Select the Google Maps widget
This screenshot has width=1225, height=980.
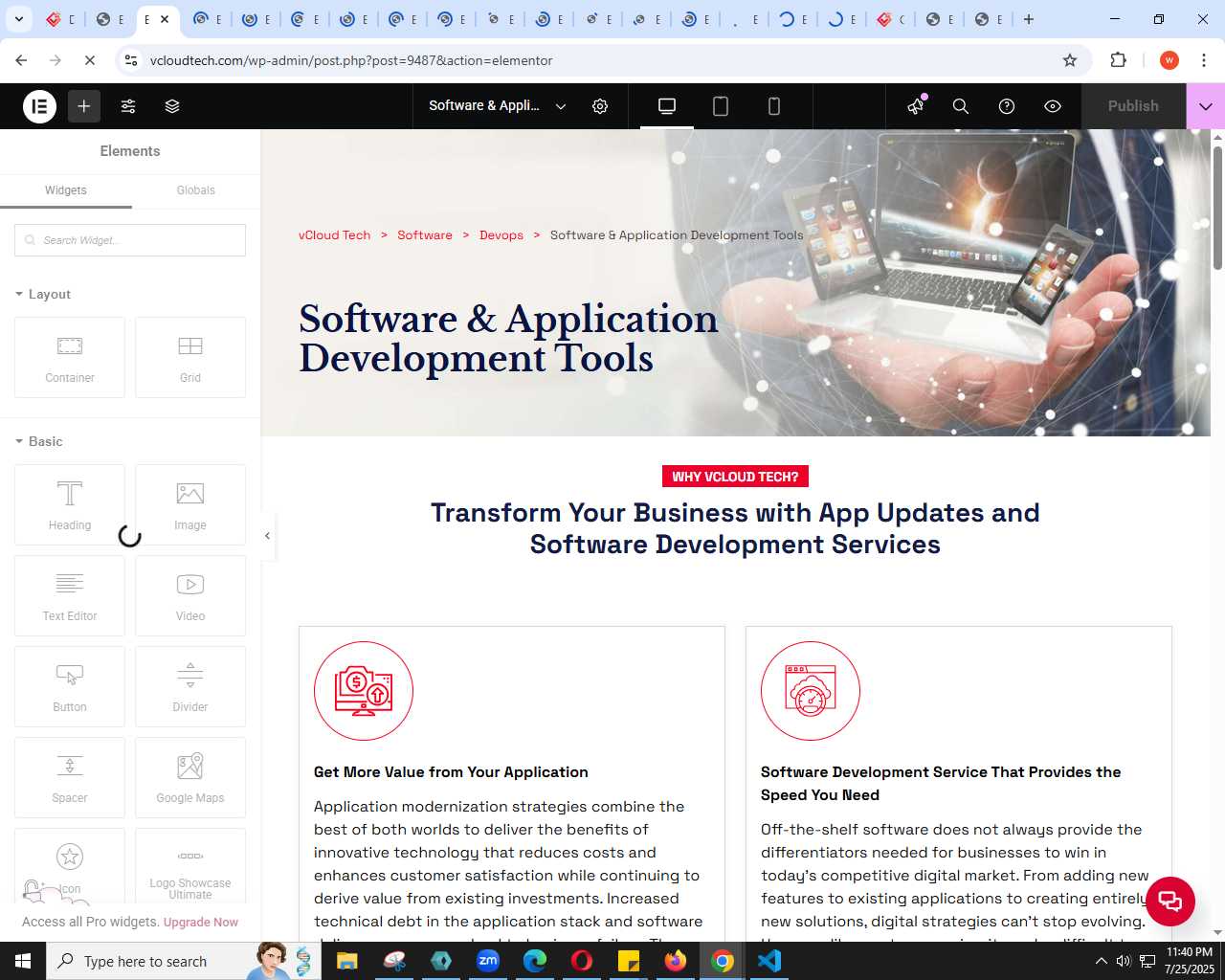(190, 777)
